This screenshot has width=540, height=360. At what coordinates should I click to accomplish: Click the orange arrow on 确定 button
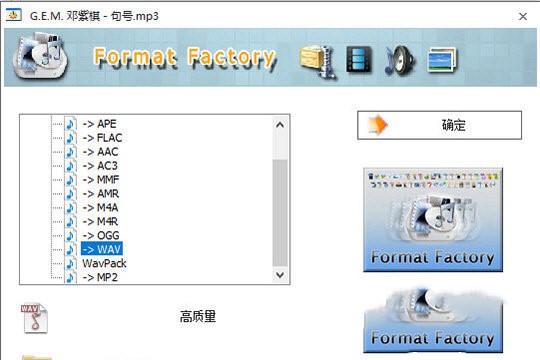click(x=378, y=125)
